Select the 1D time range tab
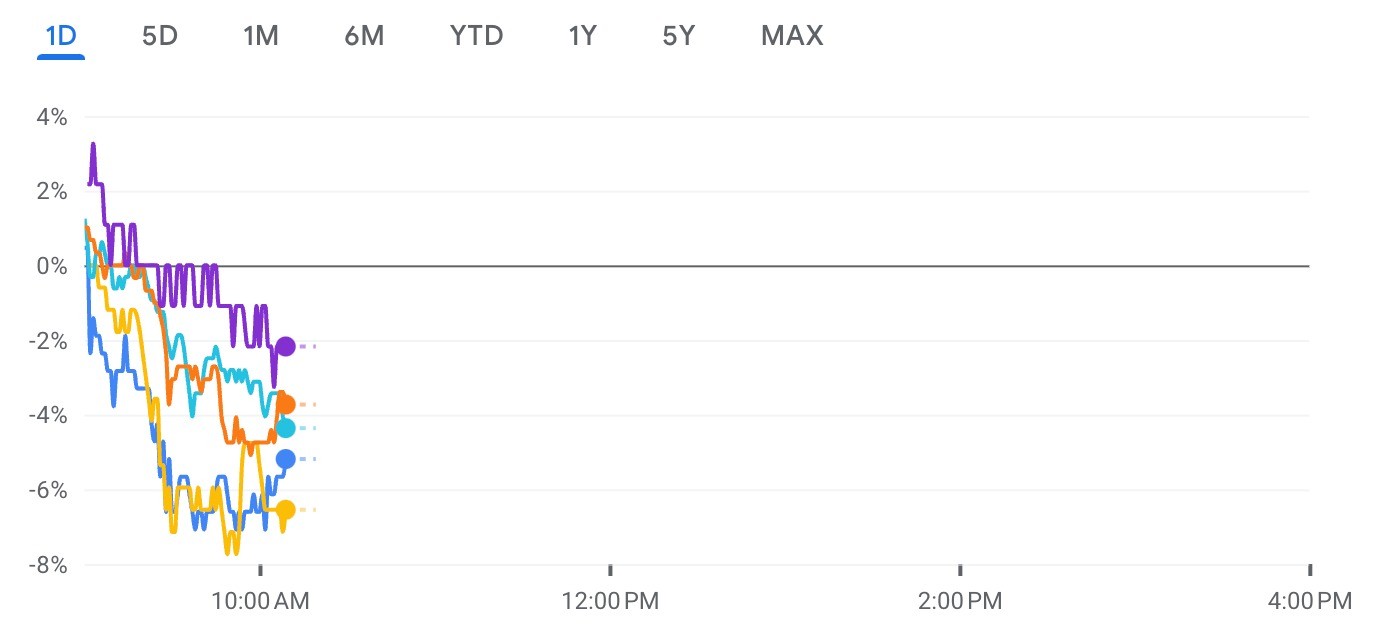1390x636 pixels. coord(61,36)
